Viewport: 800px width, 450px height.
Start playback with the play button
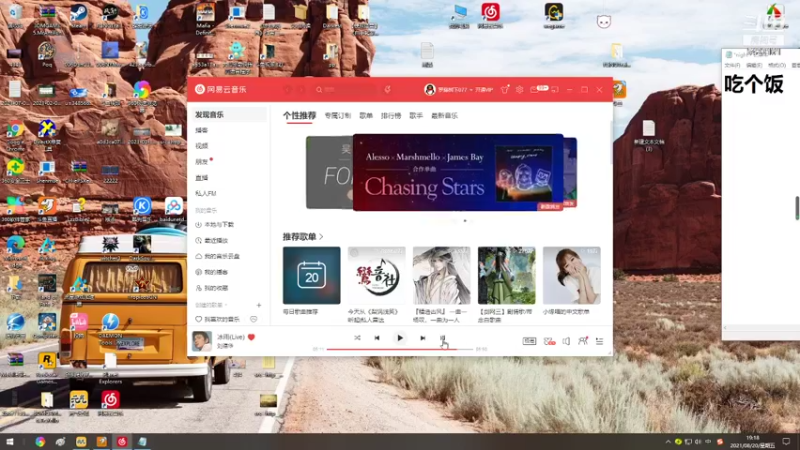pyautogui.click(x=400, y=338)
